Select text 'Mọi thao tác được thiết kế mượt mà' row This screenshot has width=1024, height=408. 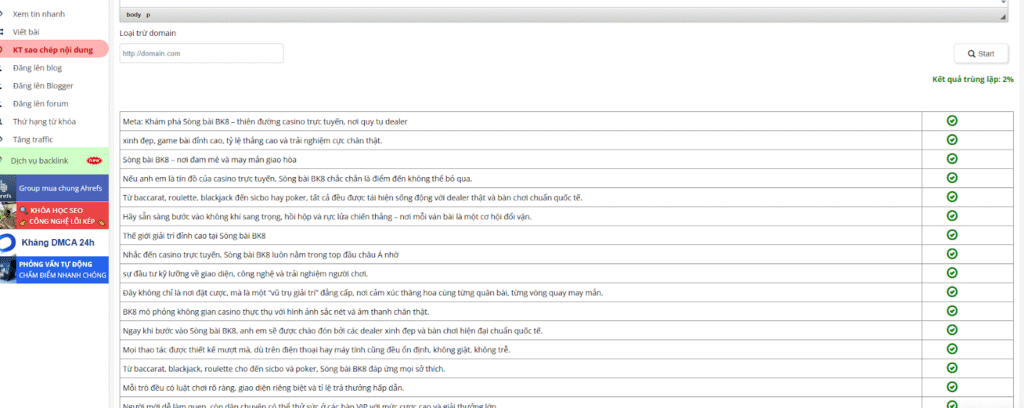(x=316, y=350)
